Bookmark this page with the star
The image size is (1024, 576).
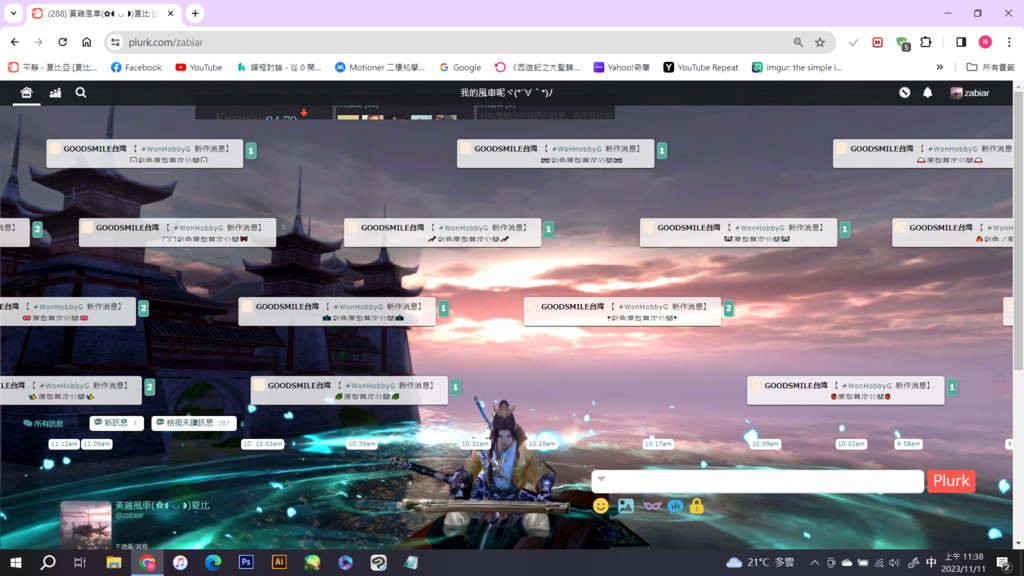click(x=820, y=42)
